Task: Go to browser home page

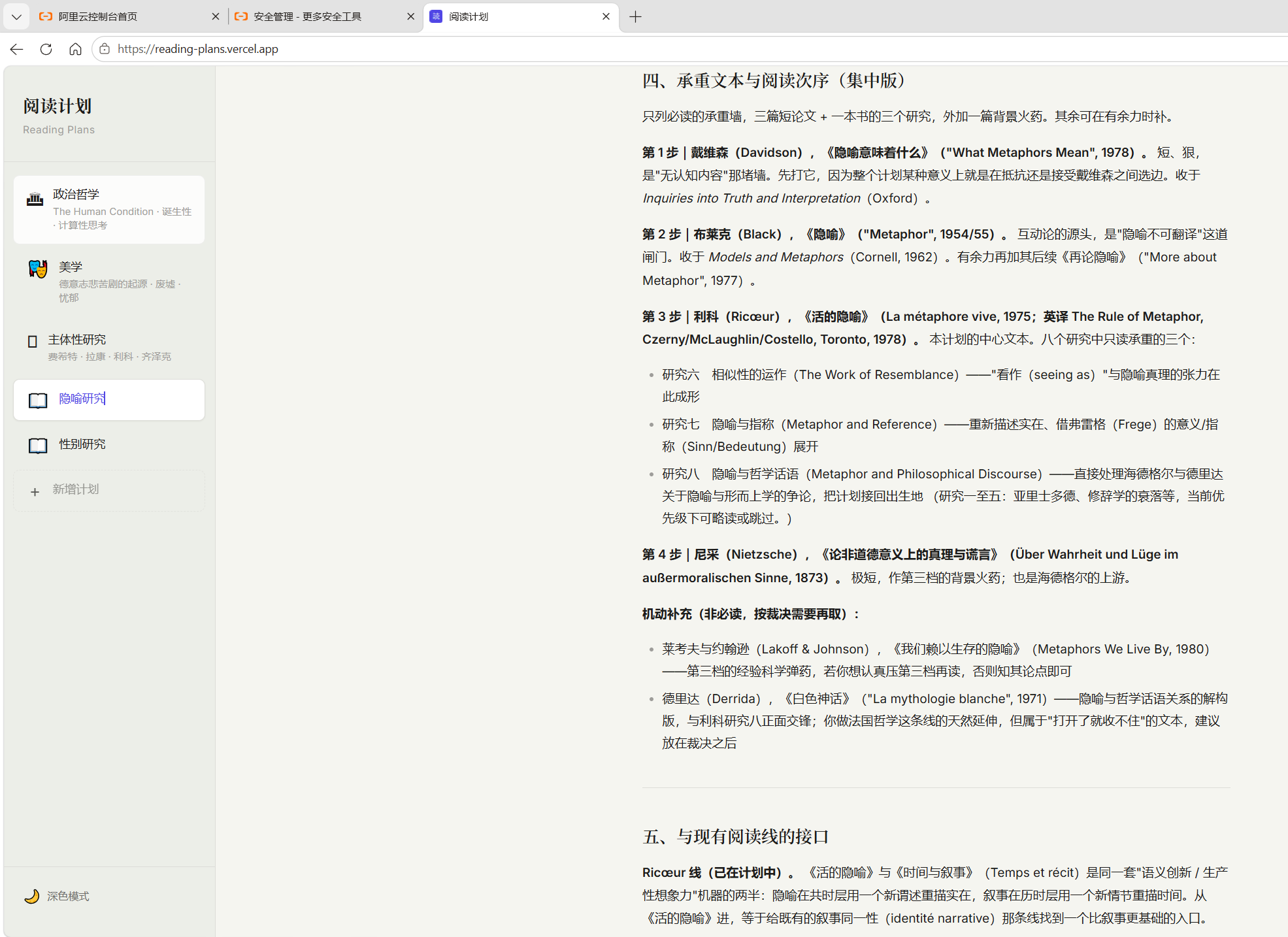Action: pyautogui.click(x=75, y=49)
